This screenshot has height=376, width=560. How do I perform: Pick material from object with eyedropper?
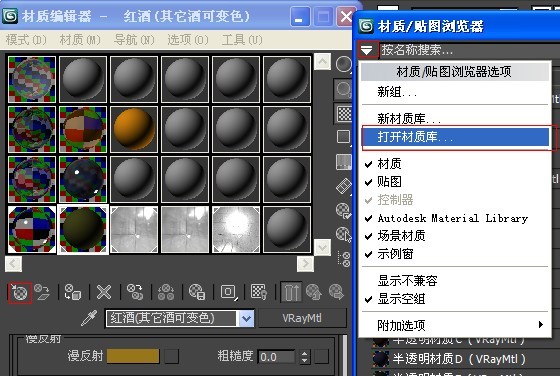coord(89,318)
